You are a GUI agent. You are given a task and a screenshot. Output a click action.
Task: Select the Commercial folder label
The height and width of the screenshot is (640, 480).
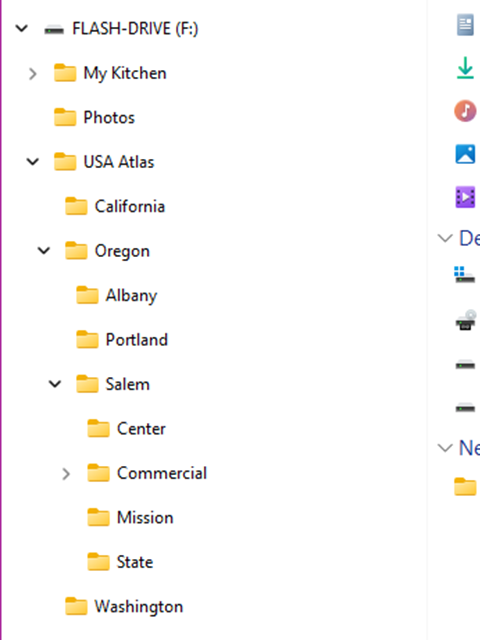click(x=162, y=473)
